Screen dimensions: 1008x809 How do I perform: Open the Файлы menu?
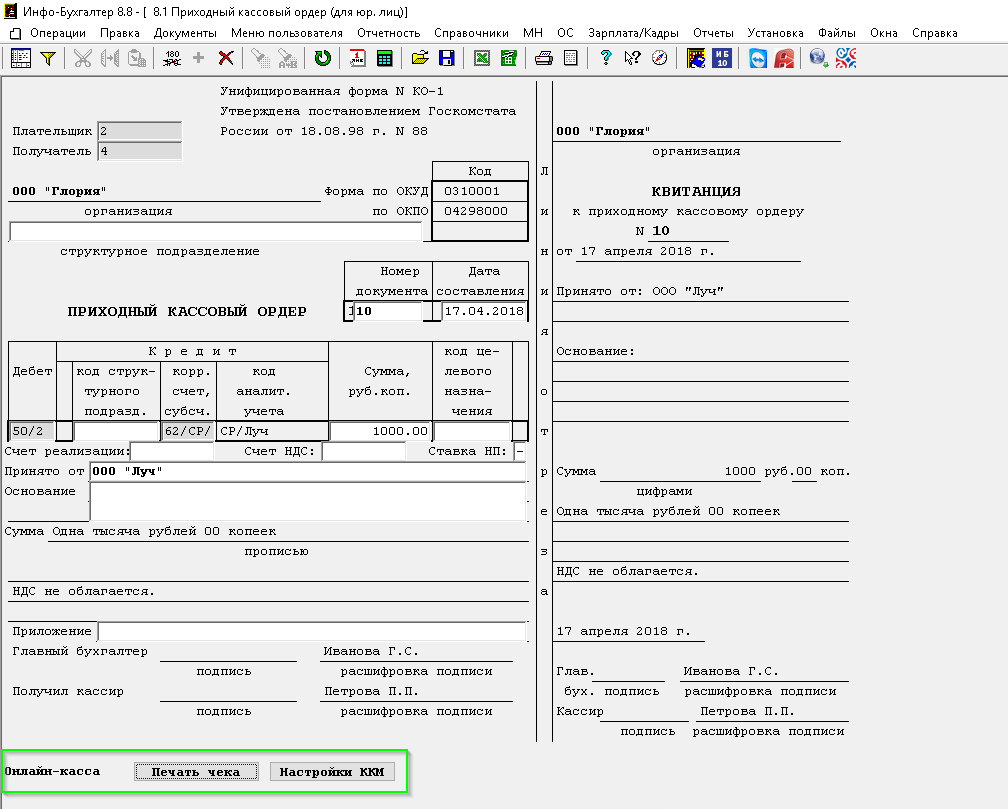click(x=836, y=33)
